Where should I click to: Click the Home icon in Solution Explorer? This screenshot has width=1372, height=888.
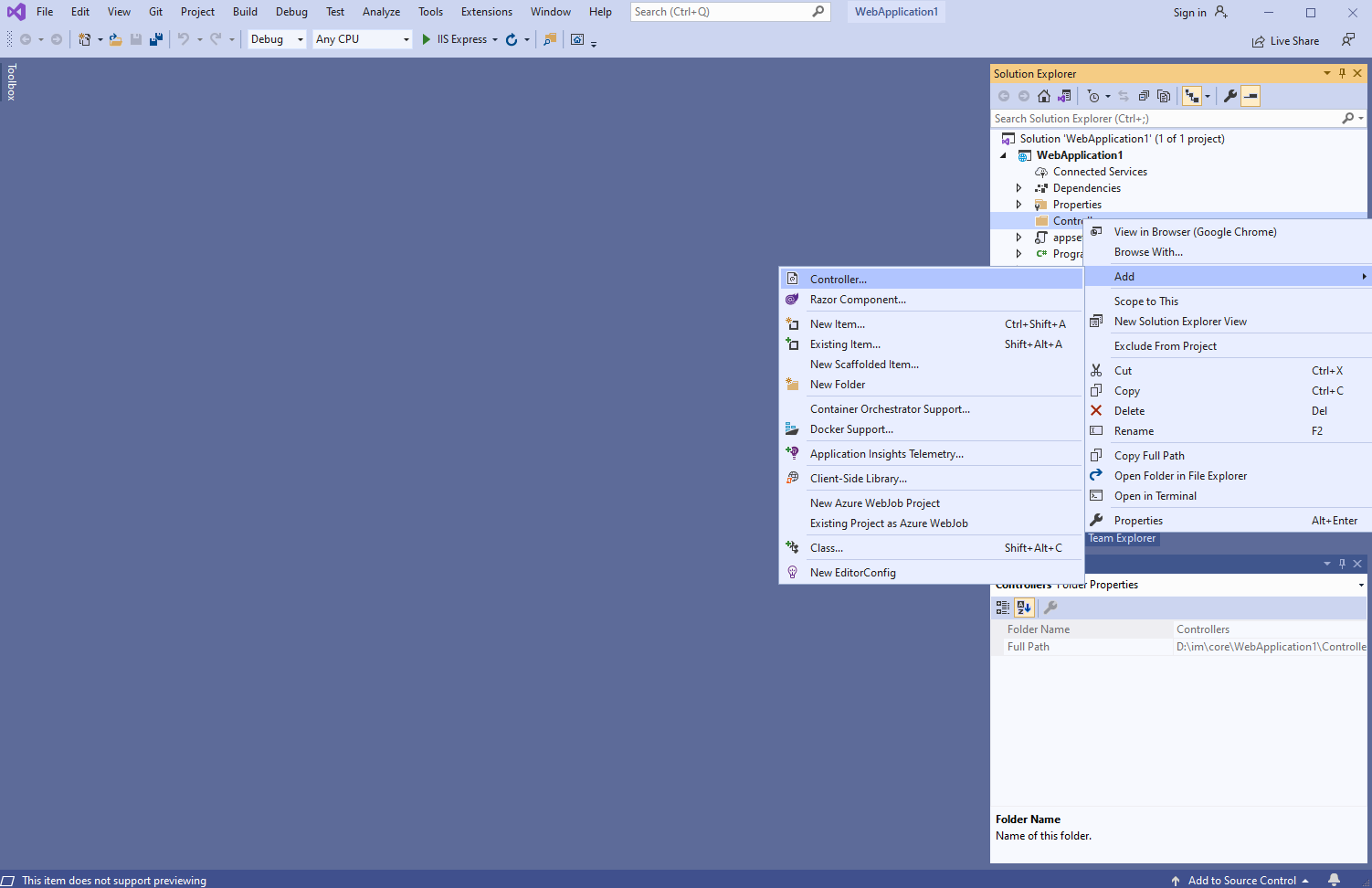coord(1044,96)
